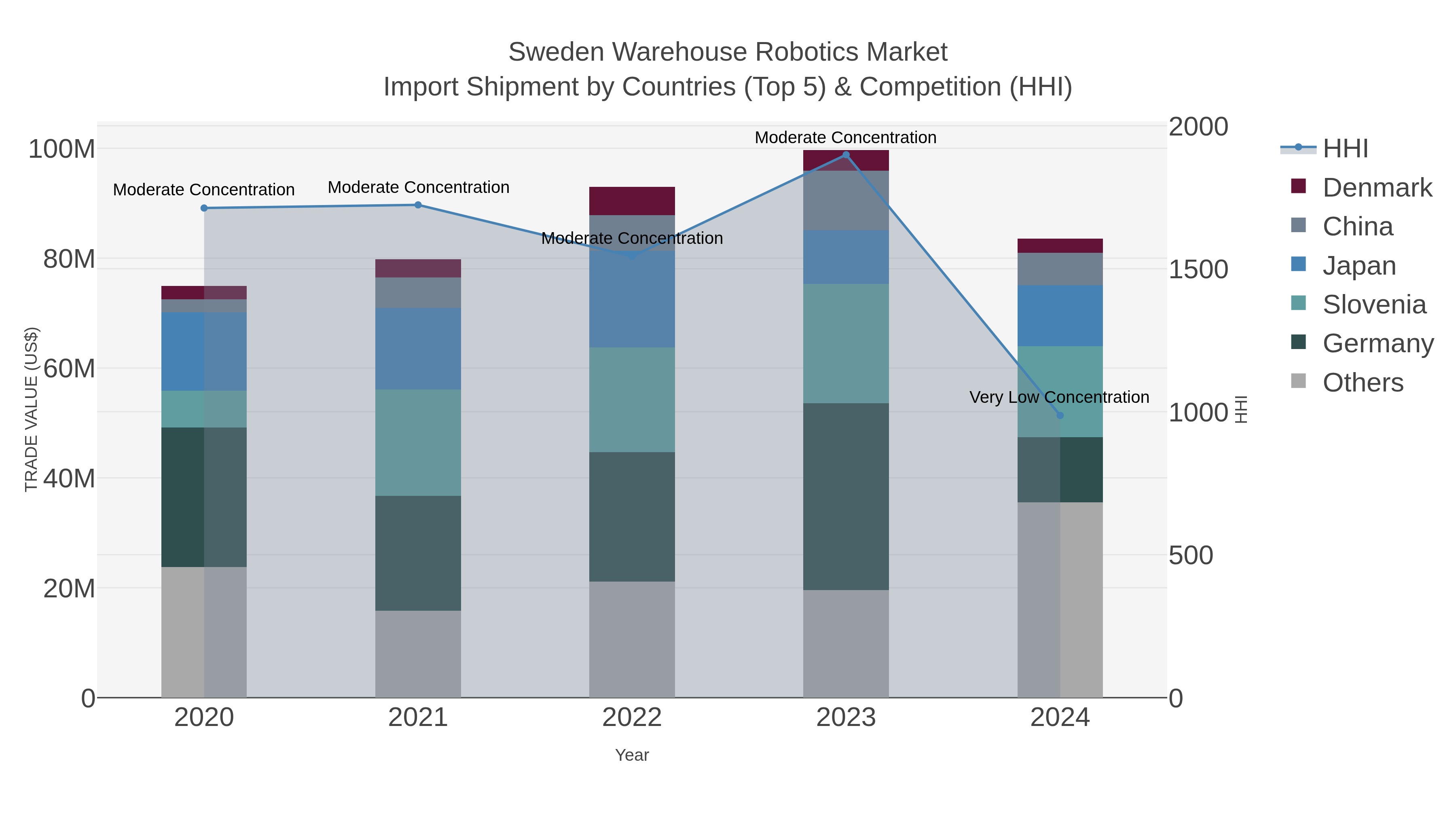The image size is (1456, 819).
Task: Click the Very Low Concentration annotation
Action: pyautogui.click(x=1060, y=397)
